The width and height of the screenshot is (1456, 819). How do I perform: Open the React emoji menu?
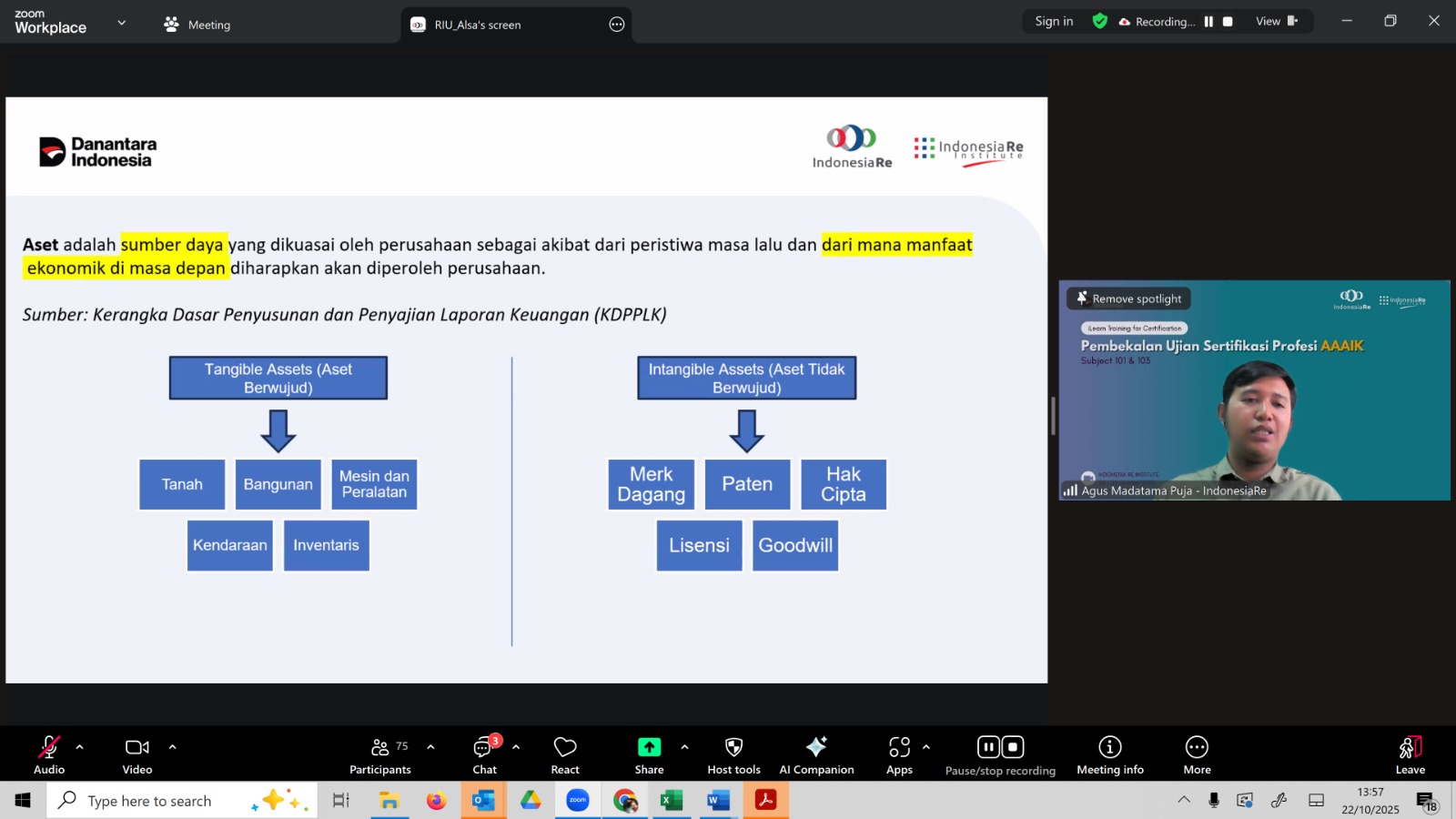[565, 755]
